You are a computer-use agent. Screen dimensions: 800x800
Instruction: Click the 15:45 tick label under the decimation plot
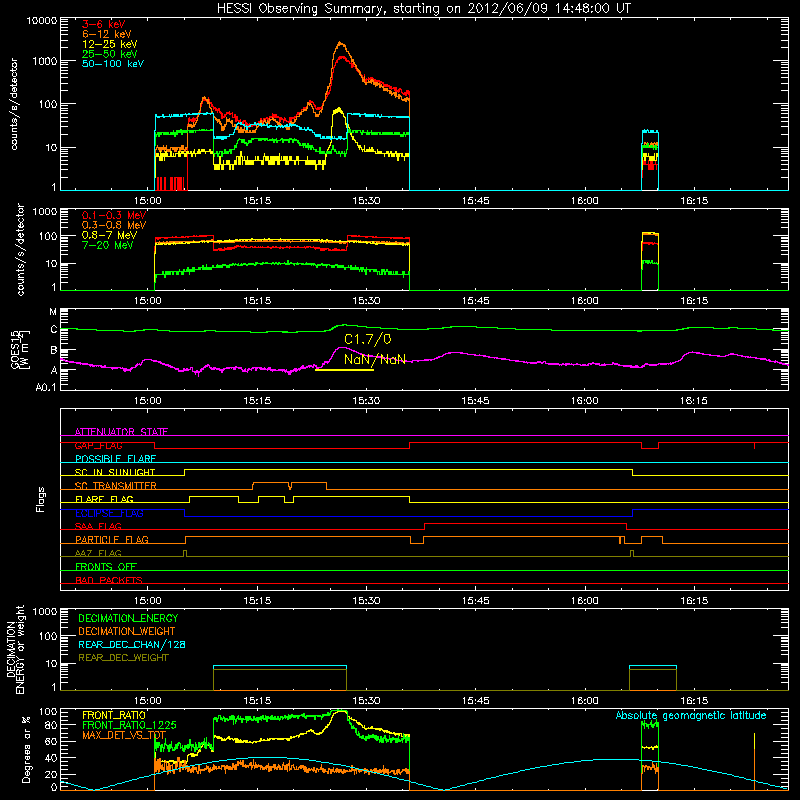pos(476,701)
